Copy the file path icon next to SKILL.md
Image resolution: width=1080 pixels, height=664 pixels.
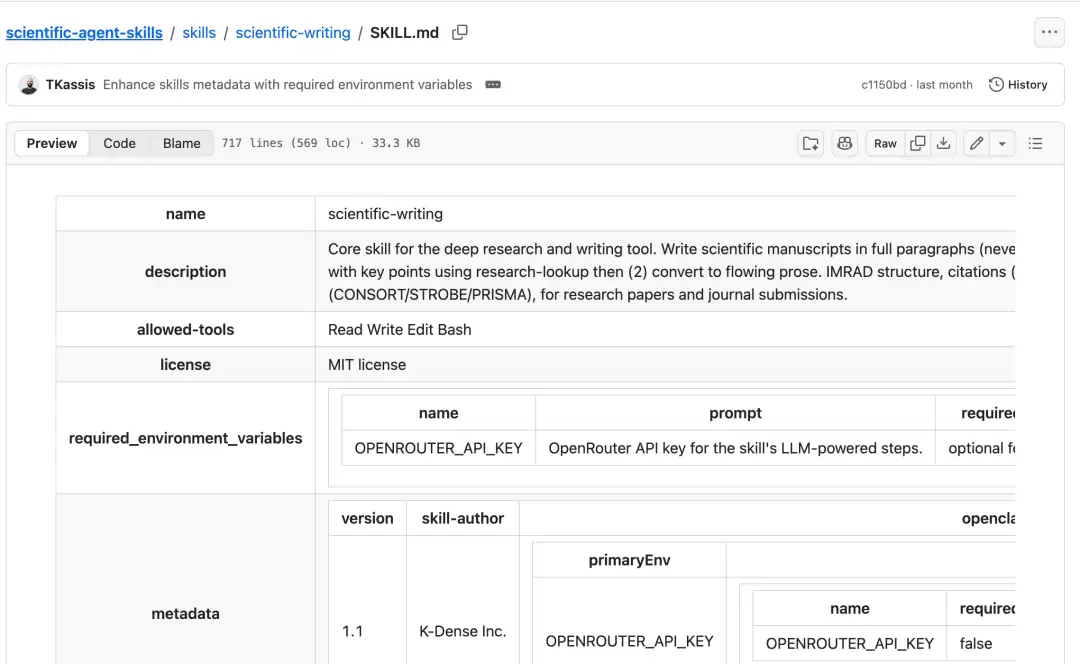click(x=459, y=32)
